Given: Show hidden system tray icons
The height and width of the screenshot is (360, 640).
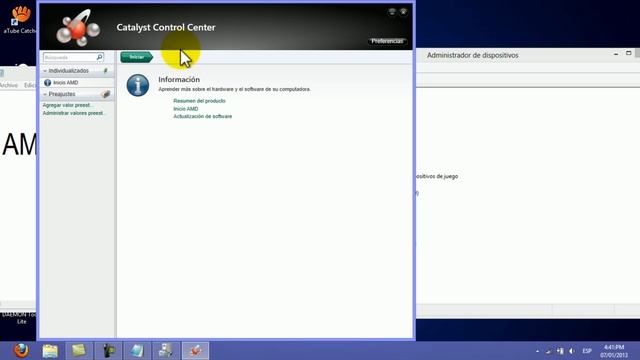Looking at the screenshot, I should (x=537, y=351).
